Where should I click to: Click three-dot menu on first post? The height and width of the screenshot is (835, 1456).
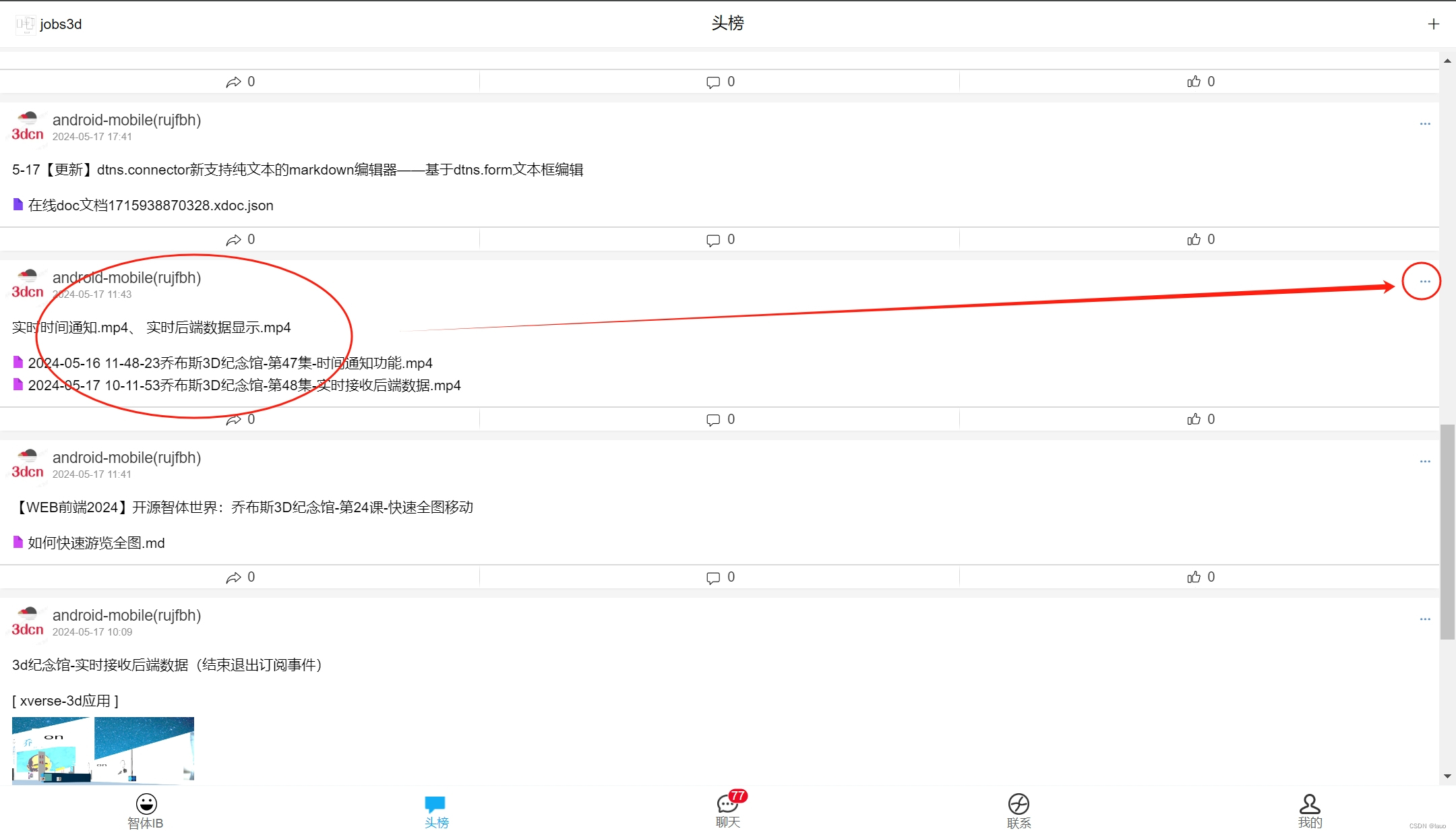[1425, 123]
